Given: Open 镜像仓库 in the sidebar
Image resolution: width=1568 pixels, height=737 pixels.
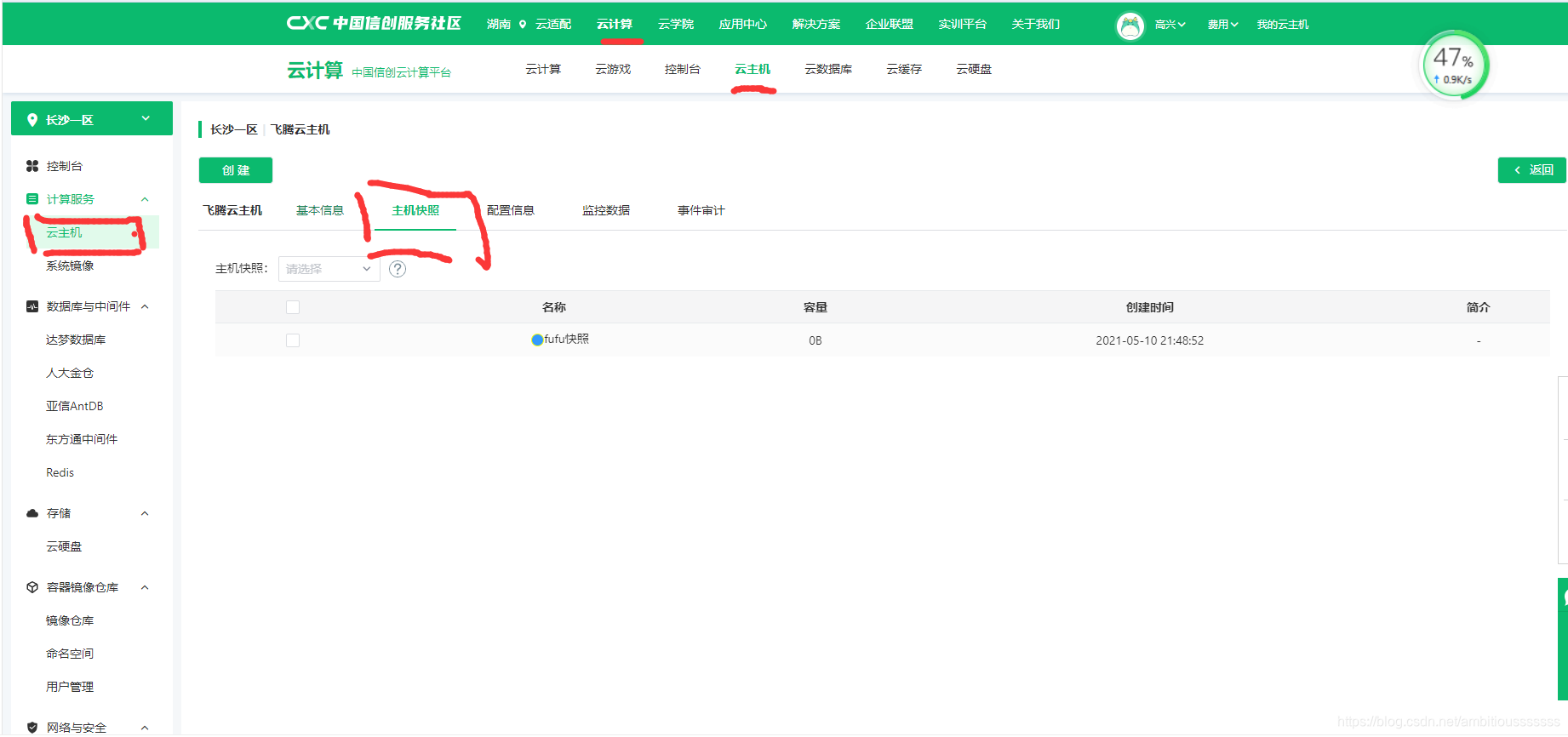Looking at the screenshot, I should click(x=70, y=620).
